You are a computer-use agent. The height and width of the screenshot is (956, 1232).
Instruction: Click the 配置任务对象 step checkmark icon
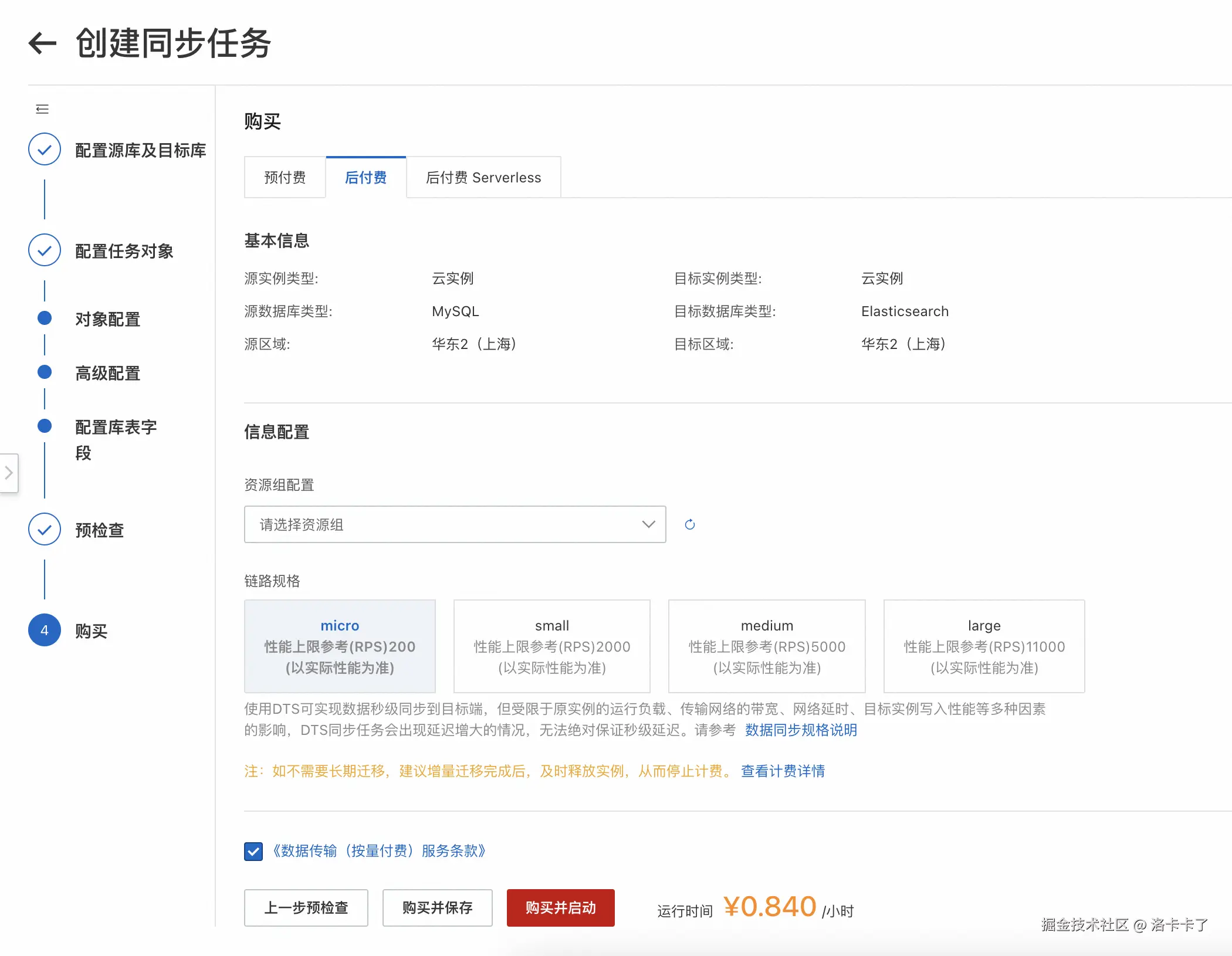coord(45,250)
